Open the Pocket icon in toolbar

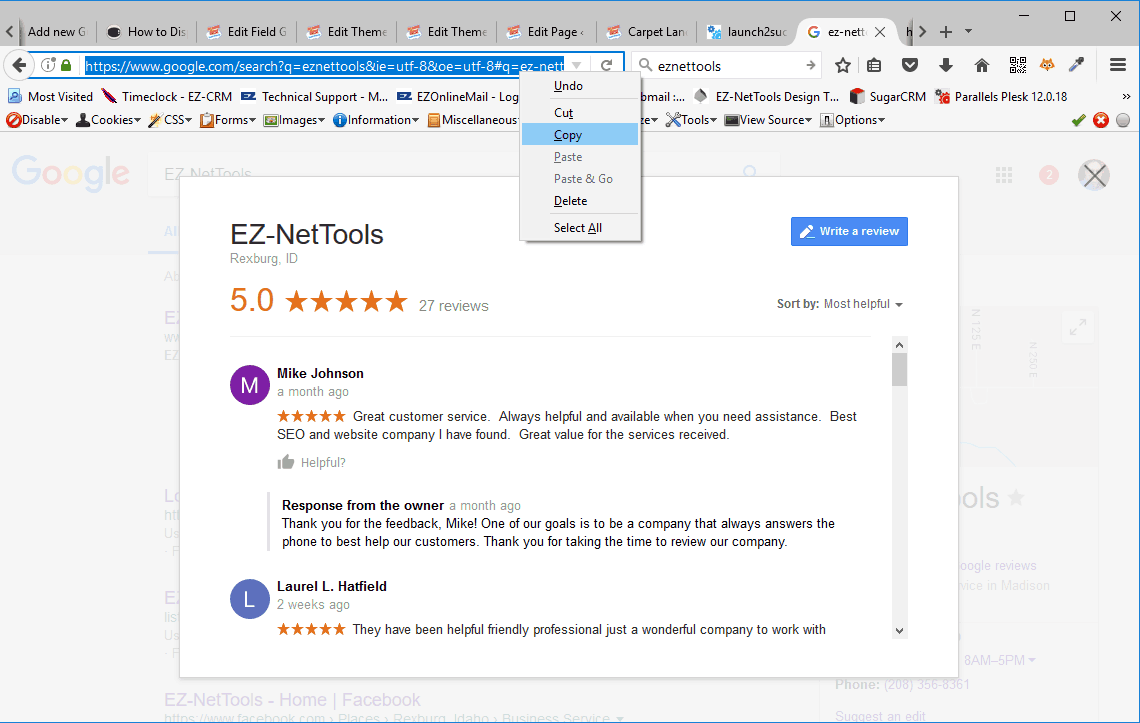(x=910, y=65)
